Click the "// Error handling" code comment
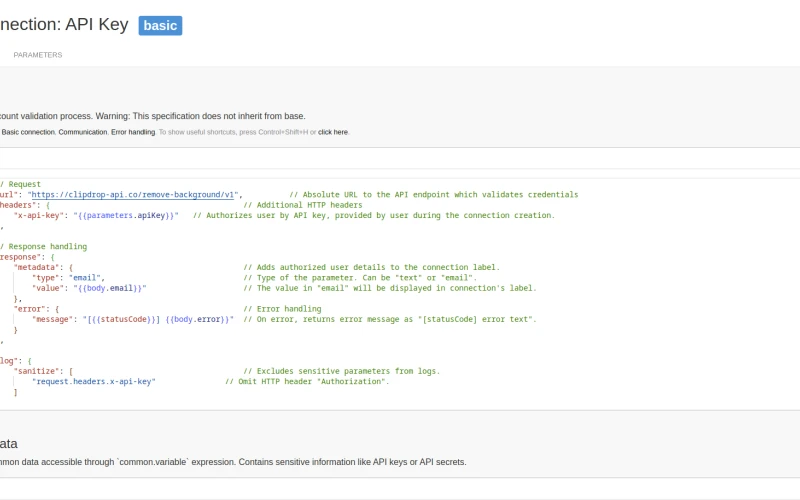Screen dimensions: 800x500 282,309
